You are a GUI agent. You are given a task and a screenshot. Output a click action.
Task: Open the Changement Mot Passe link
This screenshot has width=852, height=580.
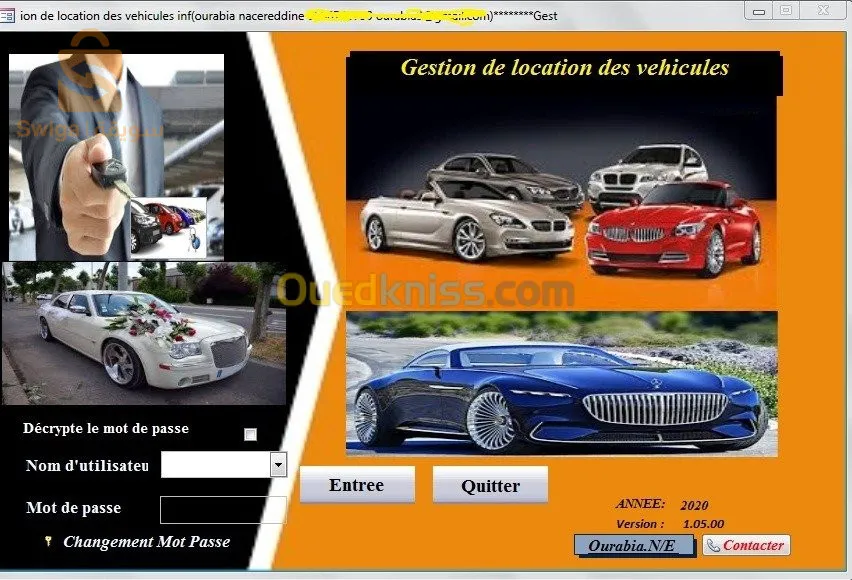(146, 542)
